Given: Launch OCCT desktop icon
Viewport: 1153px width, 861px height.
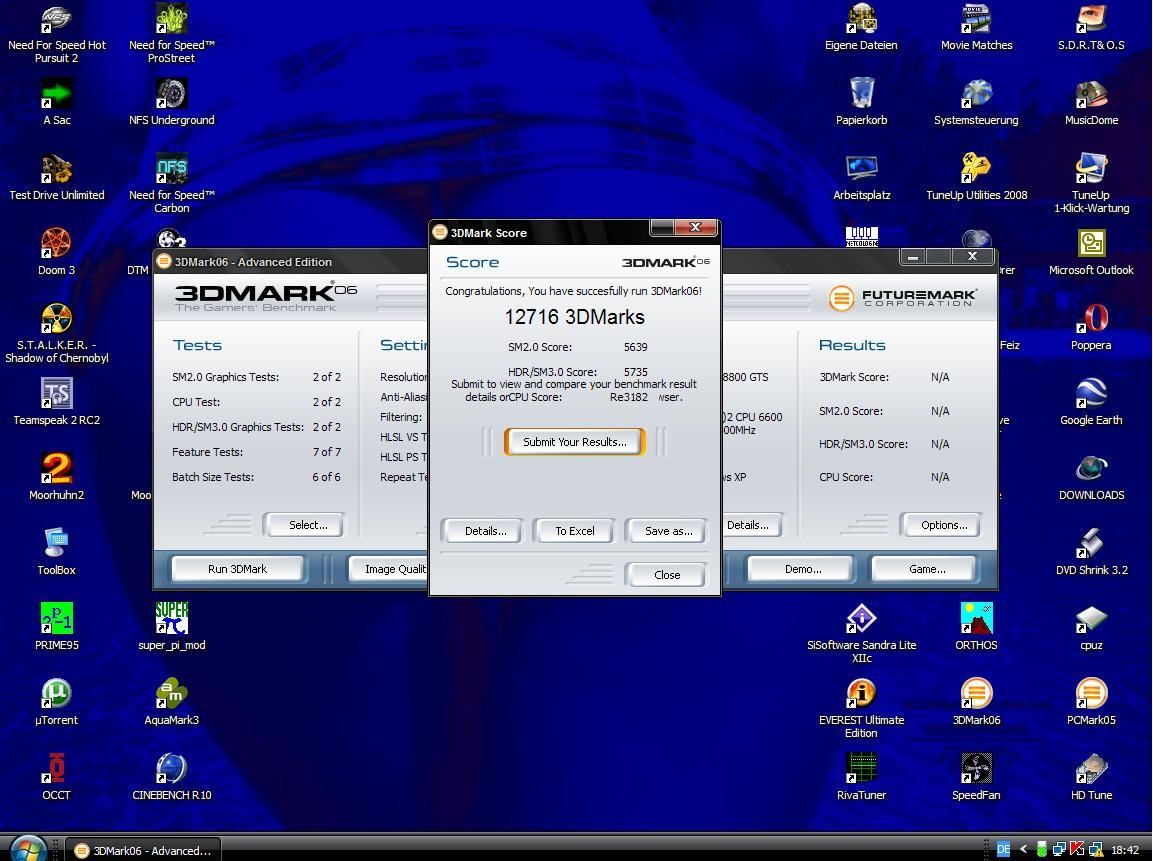Looking at the screenshot, I should tap(56, 776).
